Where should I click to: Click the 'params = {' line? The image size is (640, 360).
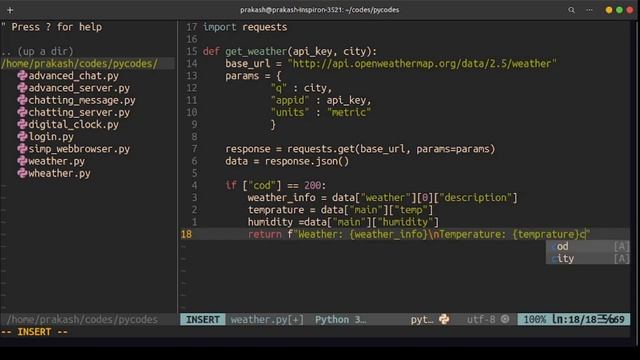tap(253, 76)
